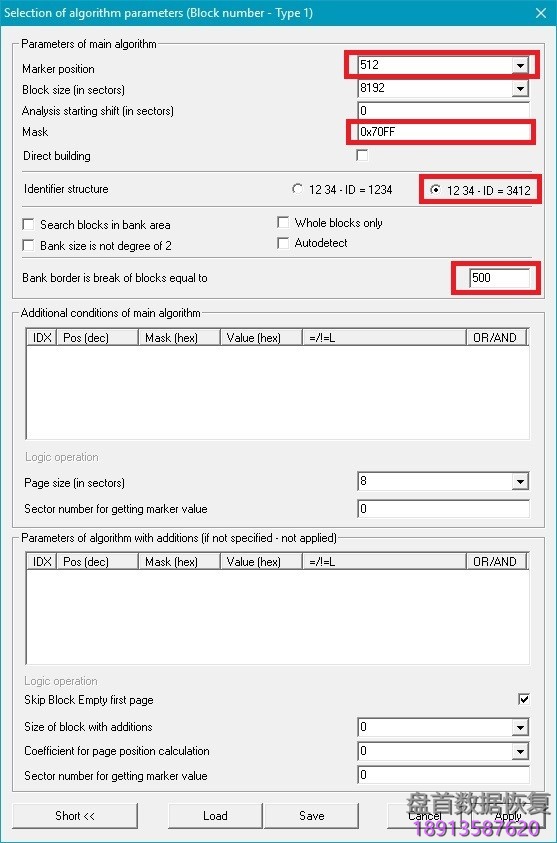The image size is (557, 843).
Task: Click main algorithm Sector number for marker field
Action: click(443, 509)
